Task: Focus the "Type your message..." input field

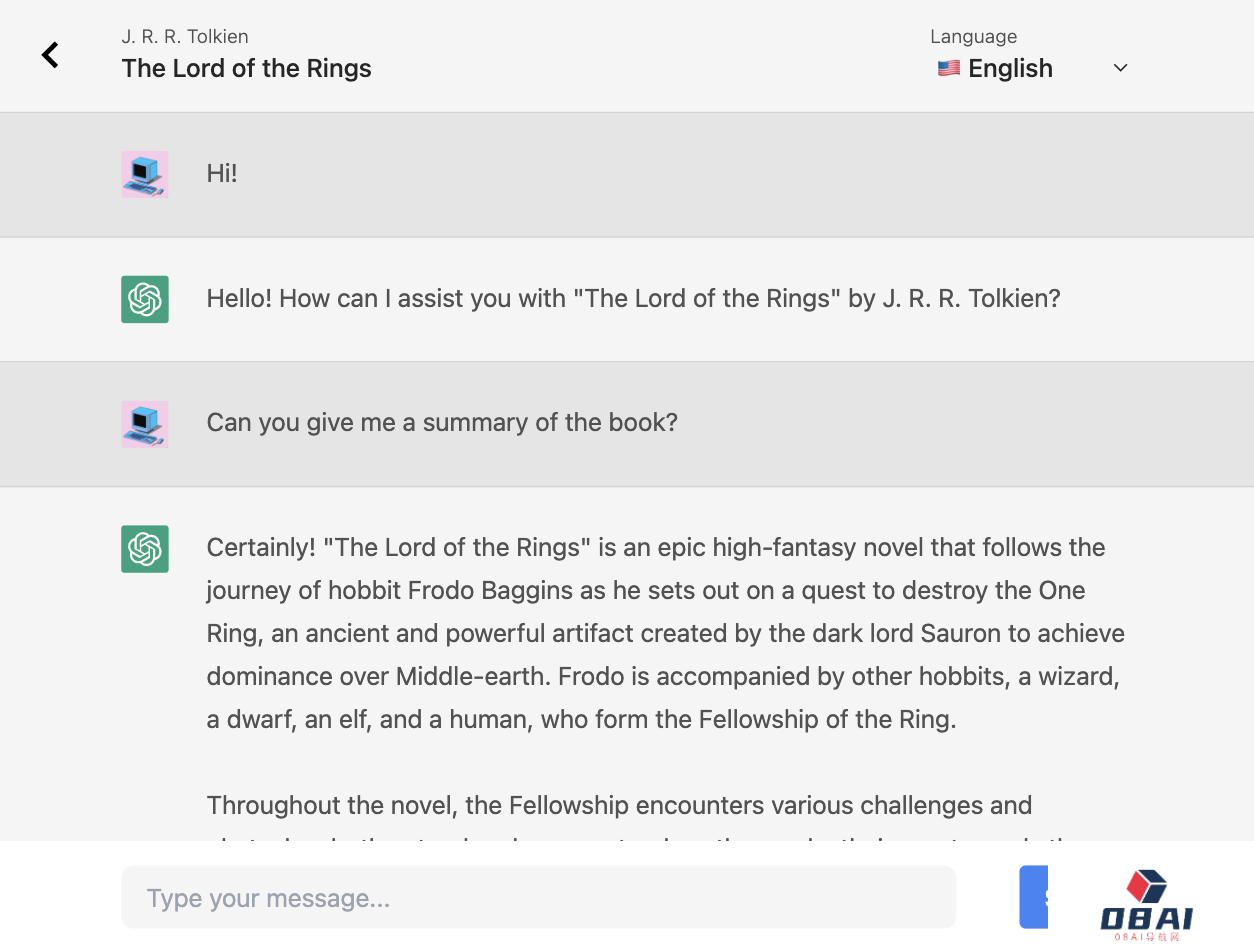Action: 538,897
